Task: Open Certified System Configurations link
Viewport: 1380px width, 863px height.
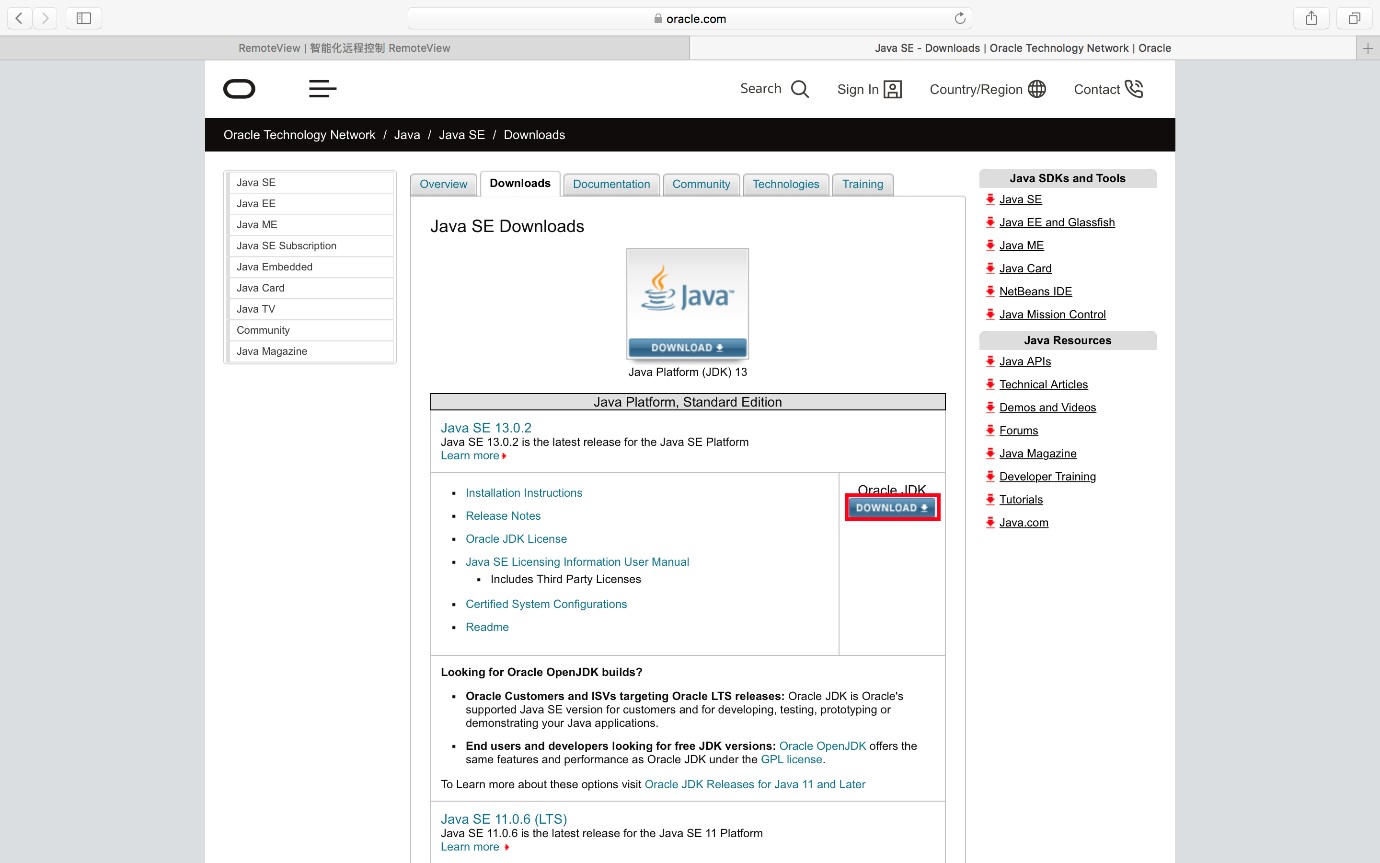Action: [x=546, y=604]
